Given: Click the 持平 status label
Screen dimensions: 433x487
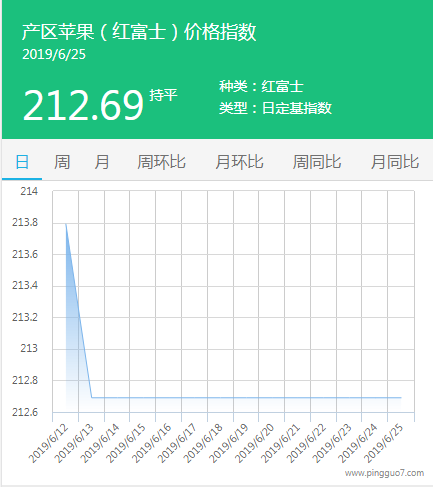Looking at the screenshot, I should coord(163,95).
